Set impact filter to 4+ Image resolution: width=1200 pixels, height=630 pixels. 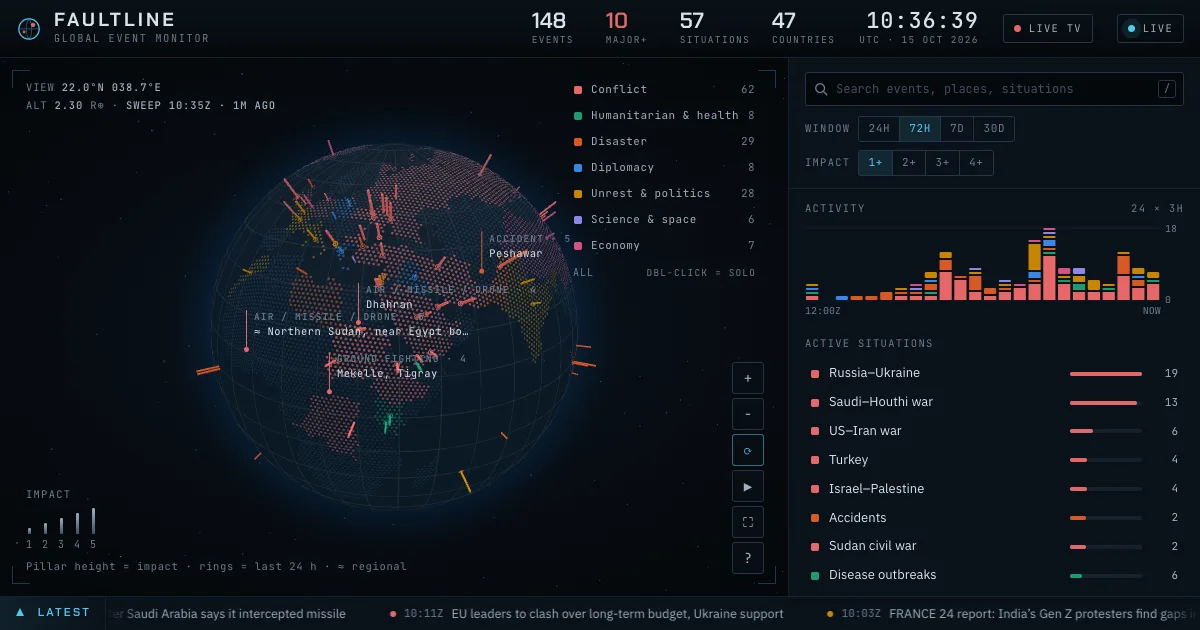(977, 162)
